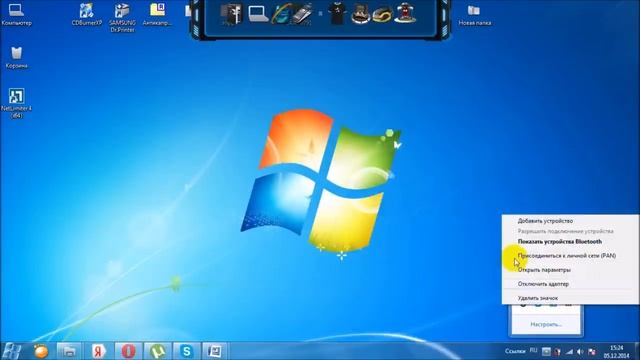Open uTorrent from the taskbar
The width and height of the screenshot is (640, 360).
[x=158, y=351]
